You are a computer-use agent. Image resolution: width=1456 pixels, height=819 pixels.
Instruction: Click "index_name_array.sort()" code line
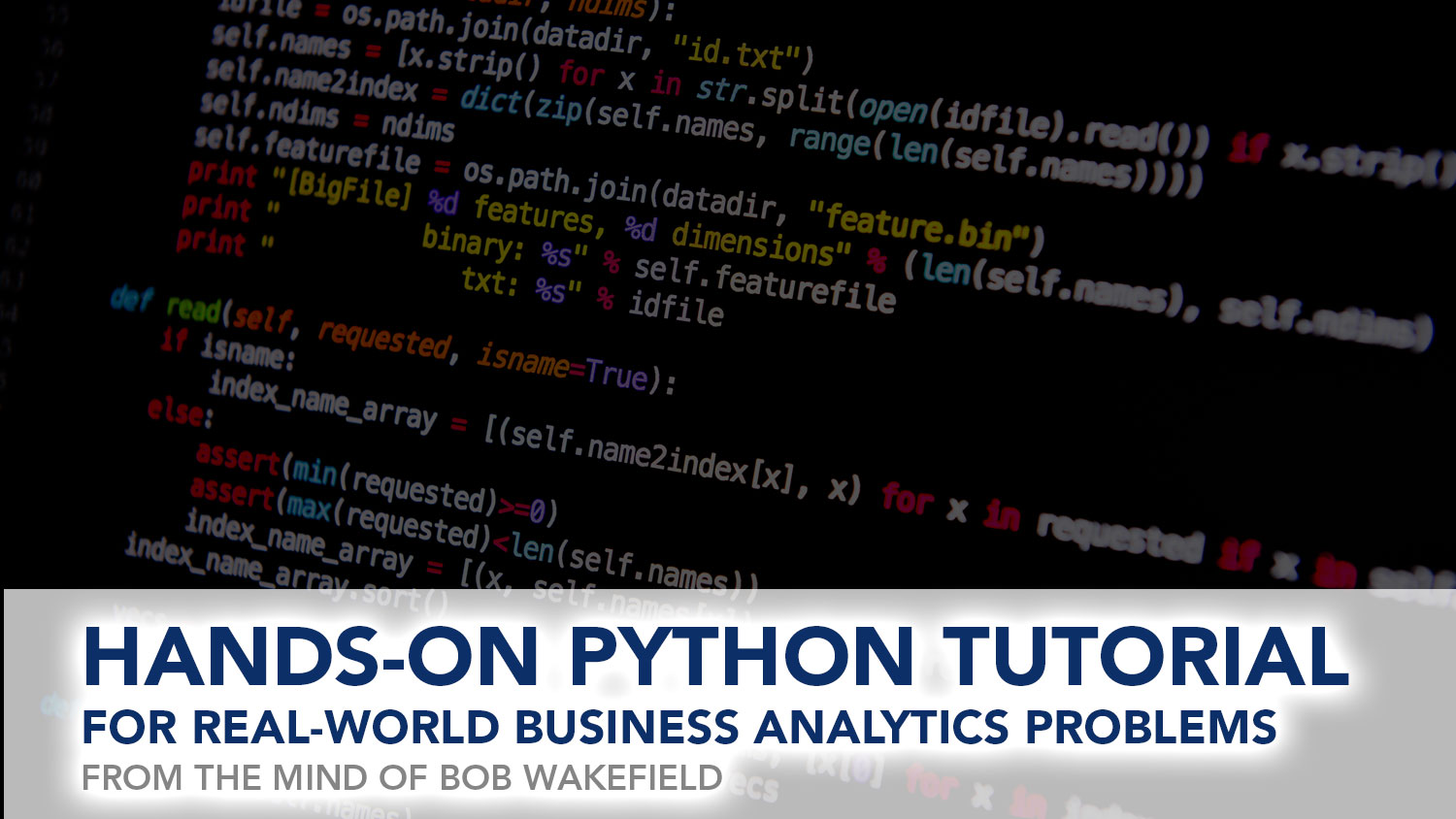(286, 573)
